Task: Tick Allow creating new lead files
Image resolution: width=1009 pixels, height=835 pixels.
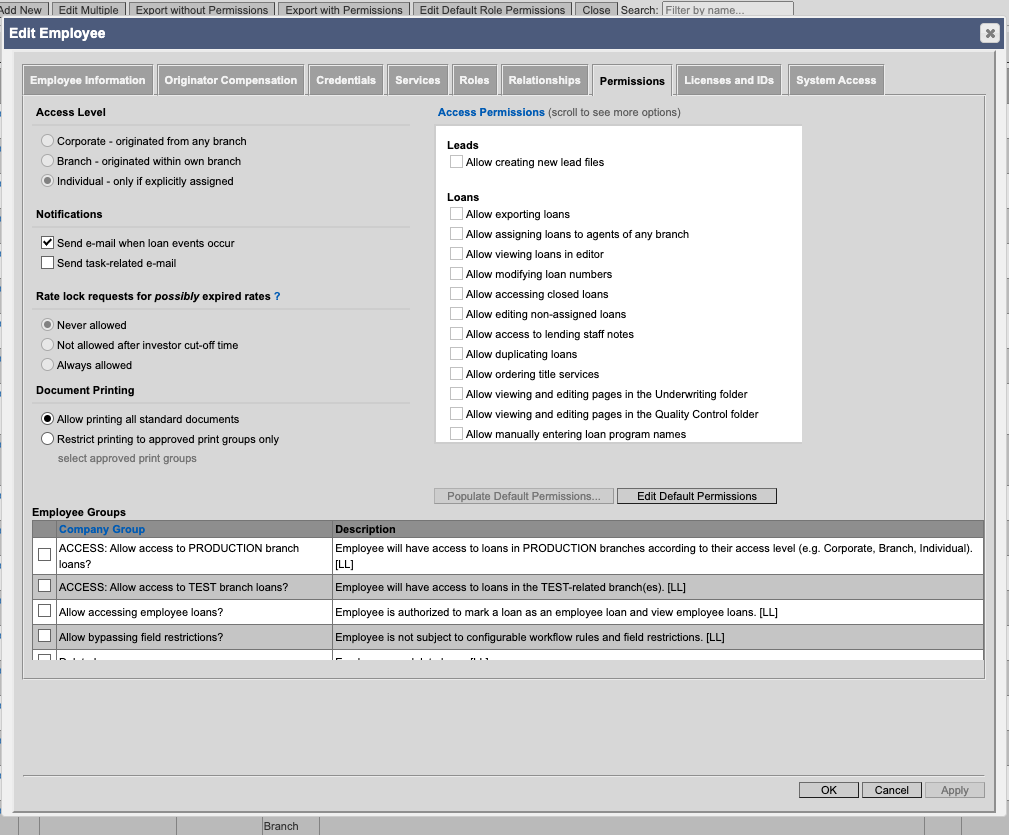Action: [x=456, y=162]
